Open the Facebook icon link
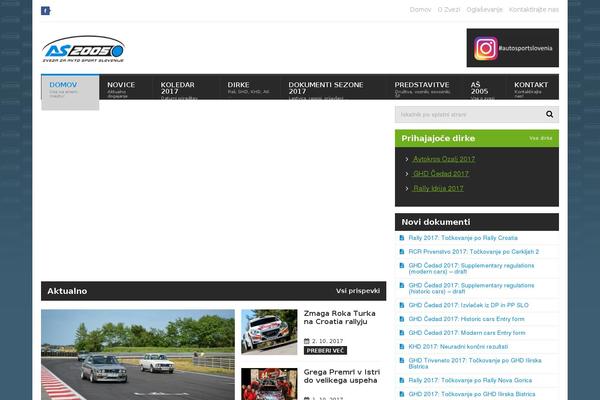 click(x=46, y=11)
